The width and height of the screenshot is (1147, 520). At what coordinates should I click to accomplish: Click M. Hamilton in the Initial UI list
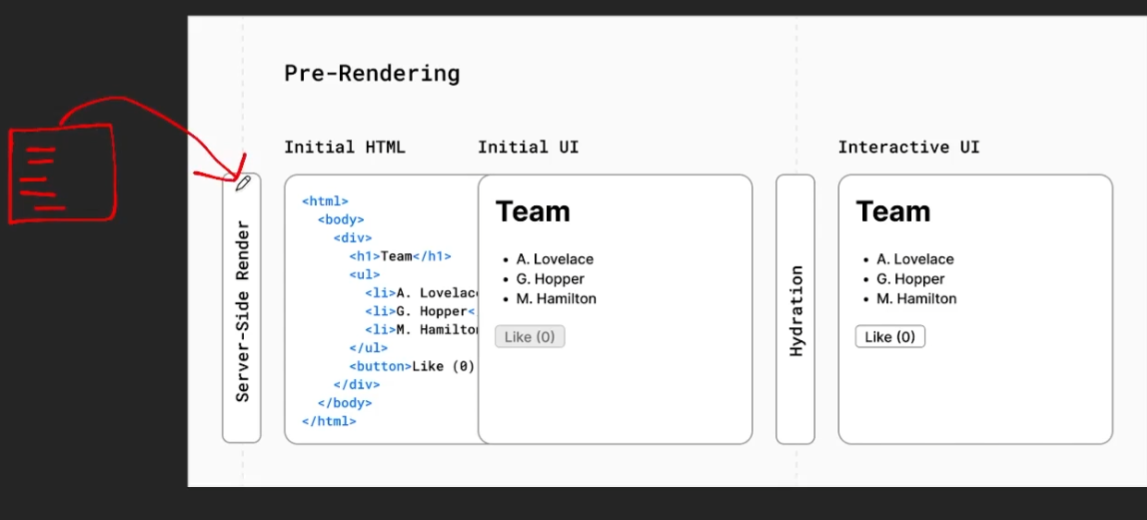[556, 298]
